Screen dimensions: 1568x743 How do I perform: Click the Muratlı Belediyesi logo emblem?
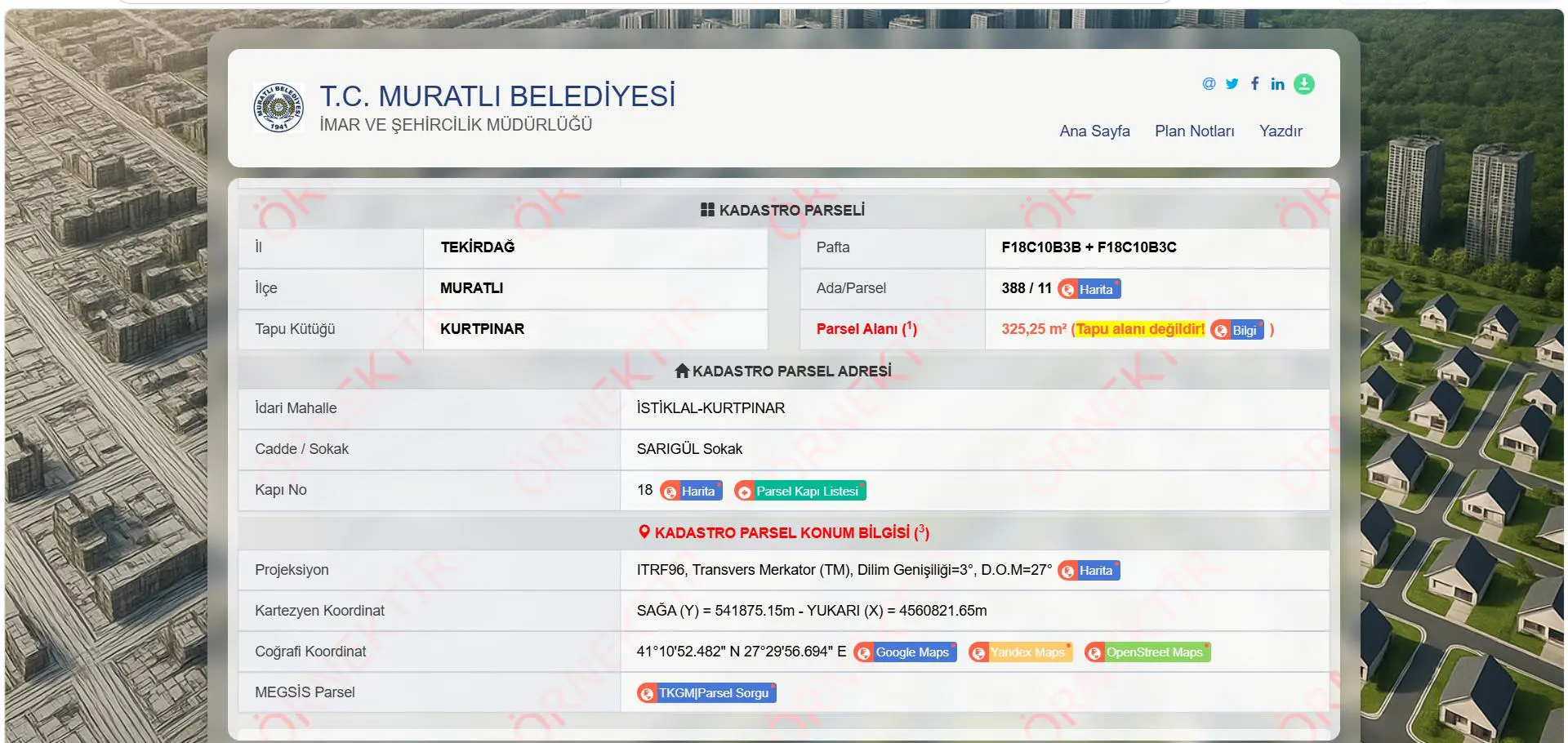point(278,108)
